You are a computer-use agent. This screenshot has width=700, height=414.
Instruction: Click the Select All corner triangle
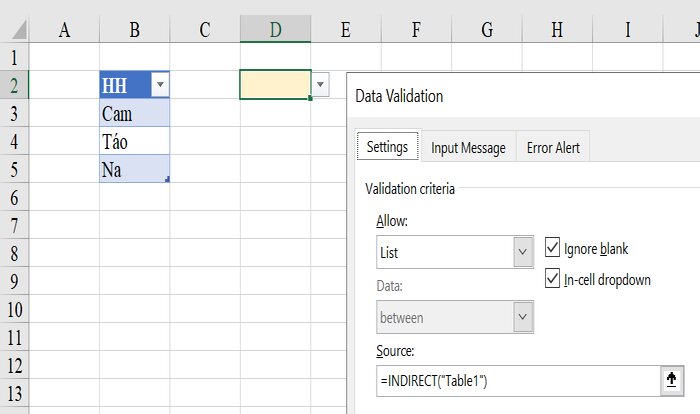tap(19, 30)
